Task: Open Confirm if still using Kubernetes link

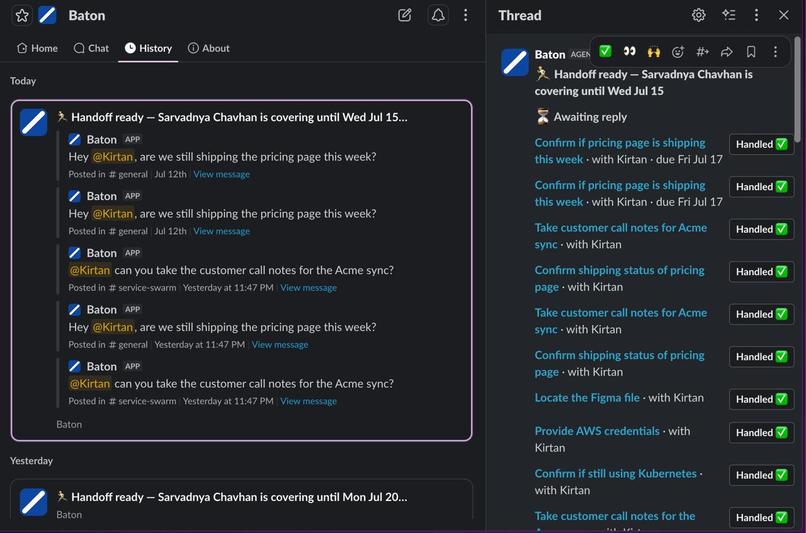Action: [x=615, y=473]
